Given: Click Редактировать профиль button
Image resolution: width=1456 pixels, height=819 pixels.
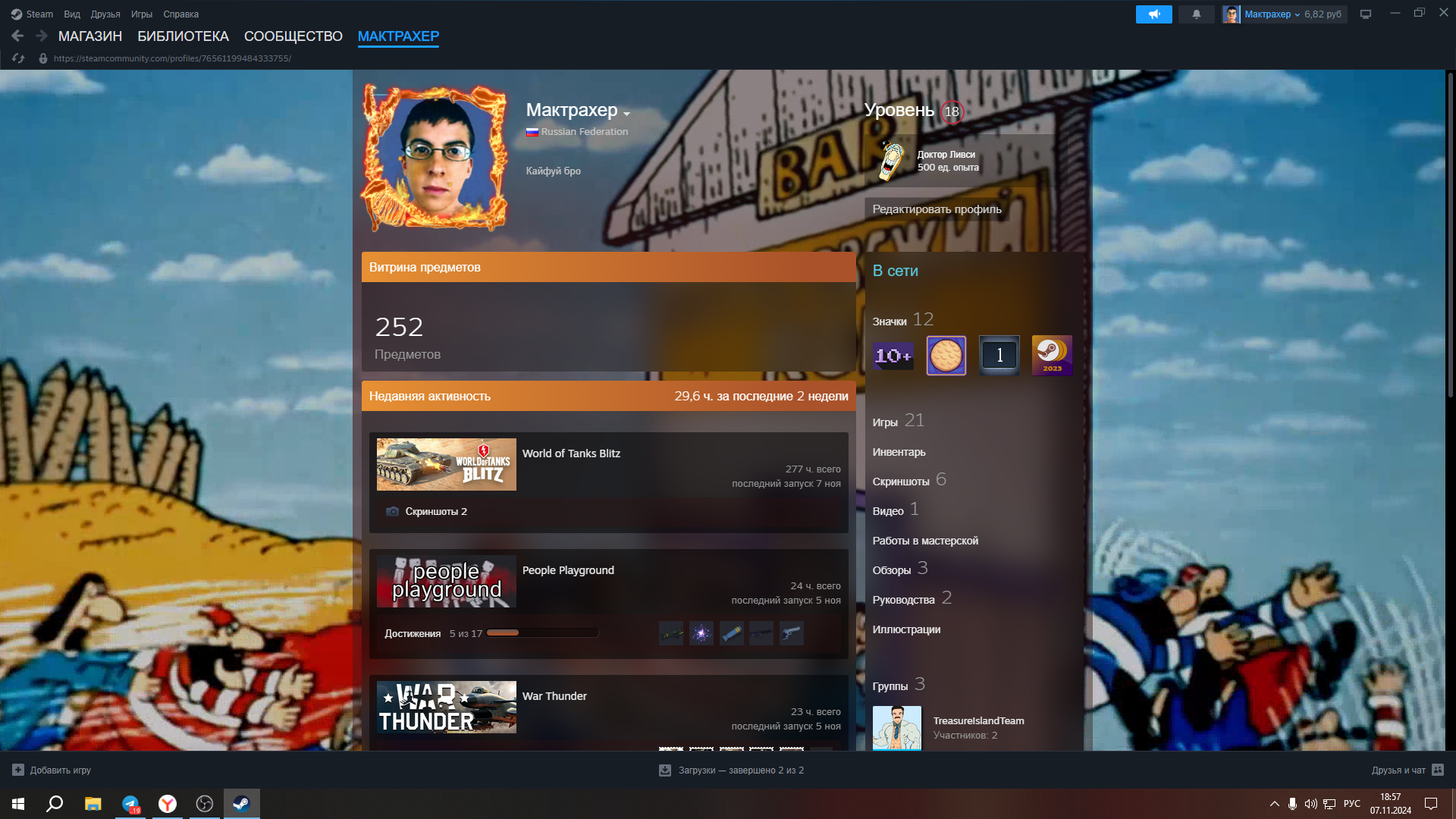Looking at the screenshot, I should tap(937, 209).
